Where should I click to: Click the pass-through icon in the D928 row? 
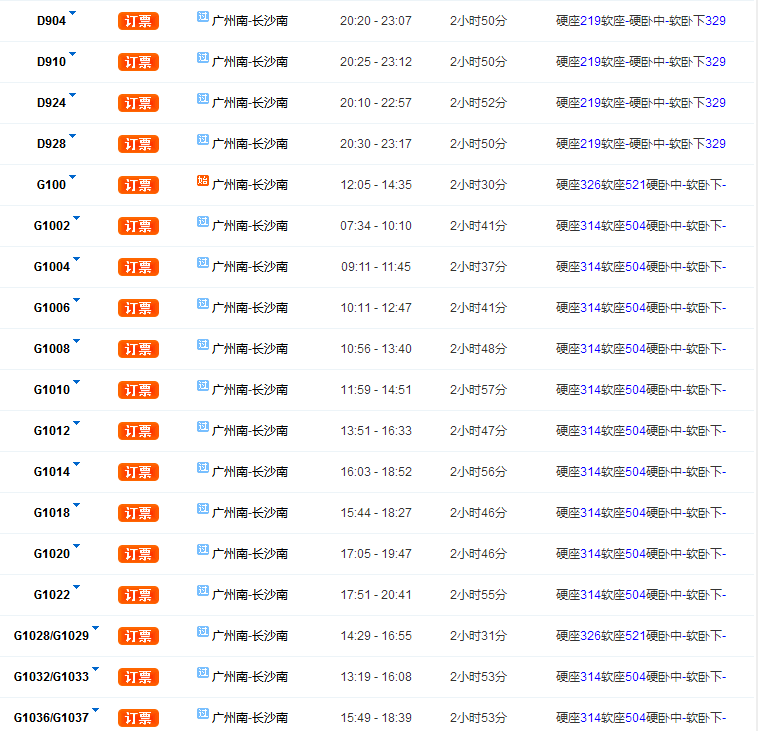click(203, 141)
